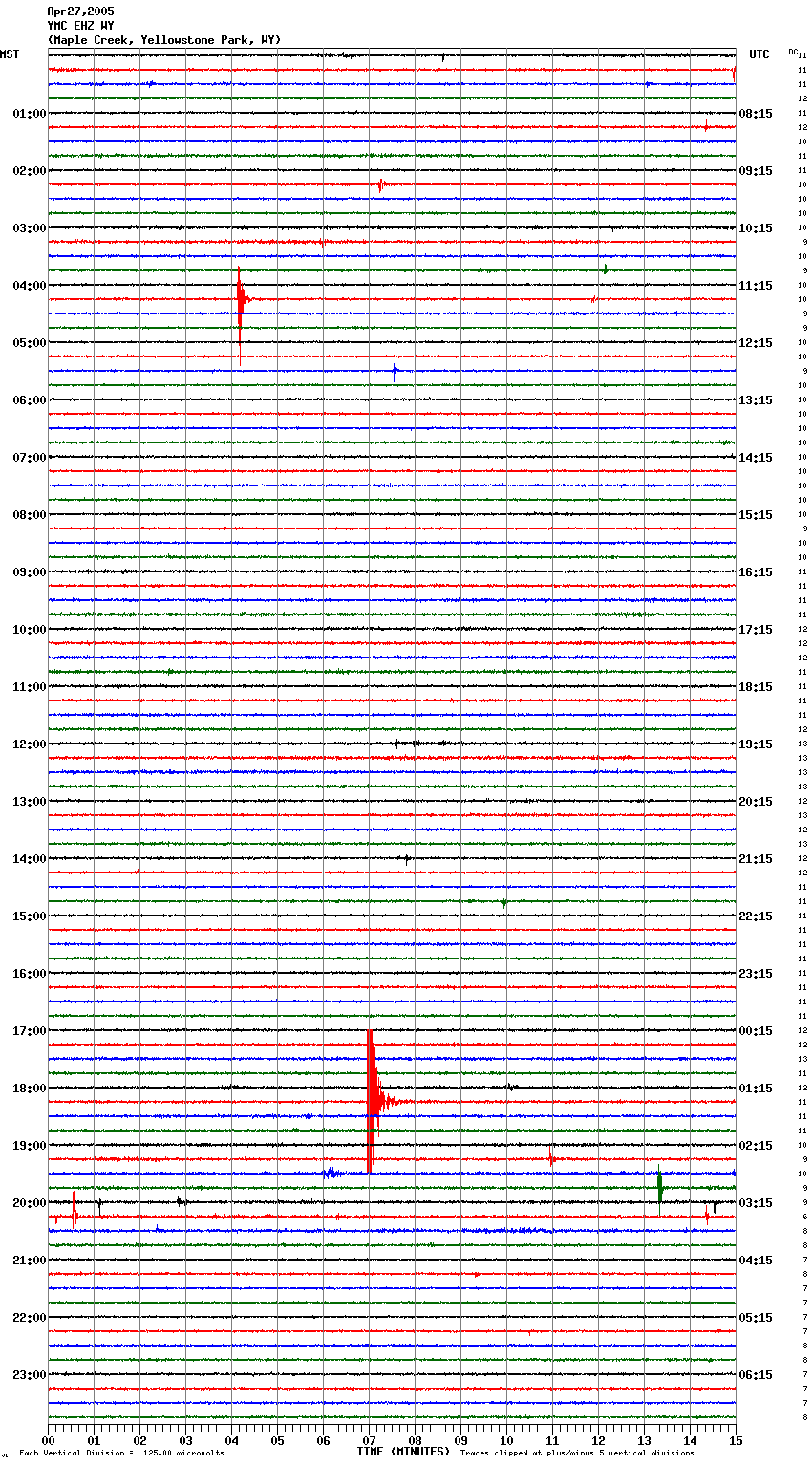Select the 02:00 MST hour label
812x1466 pixels.
point(29,171)
